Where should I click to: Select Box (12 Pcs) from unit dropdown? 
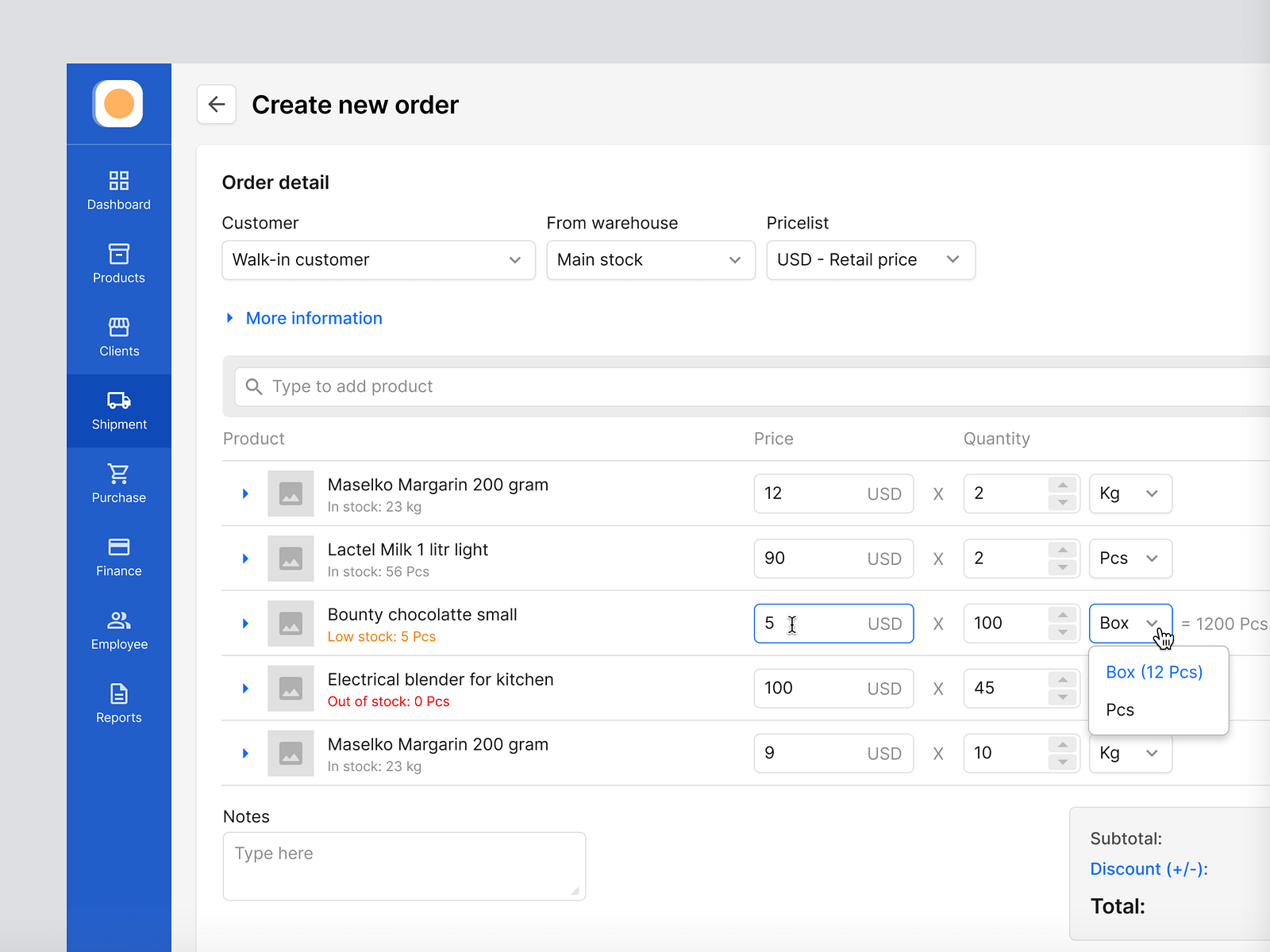1153,672
